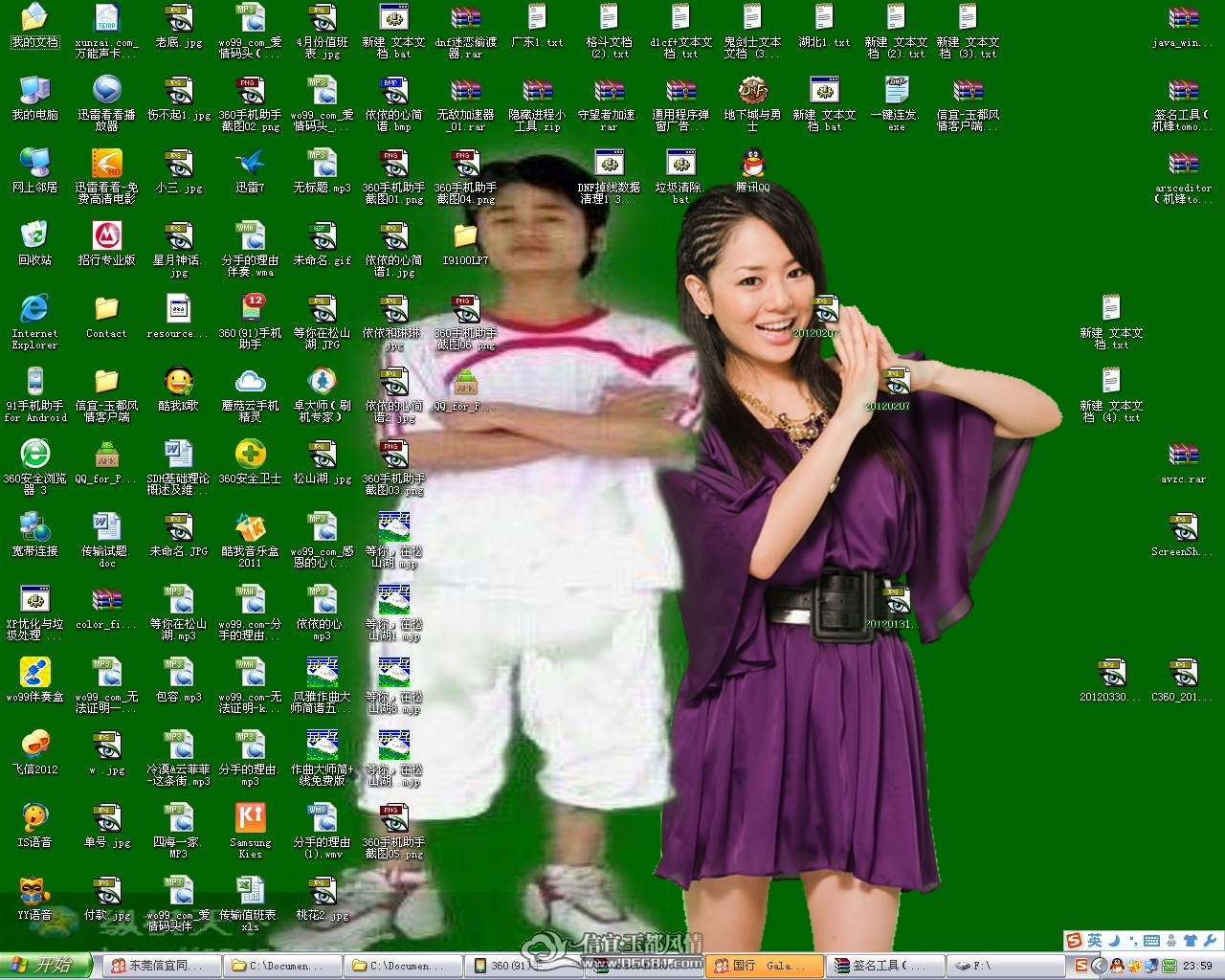Toggle soft keyboard in Sogou IME bar
This screenshot has height=980, width=1225.
1151,941
